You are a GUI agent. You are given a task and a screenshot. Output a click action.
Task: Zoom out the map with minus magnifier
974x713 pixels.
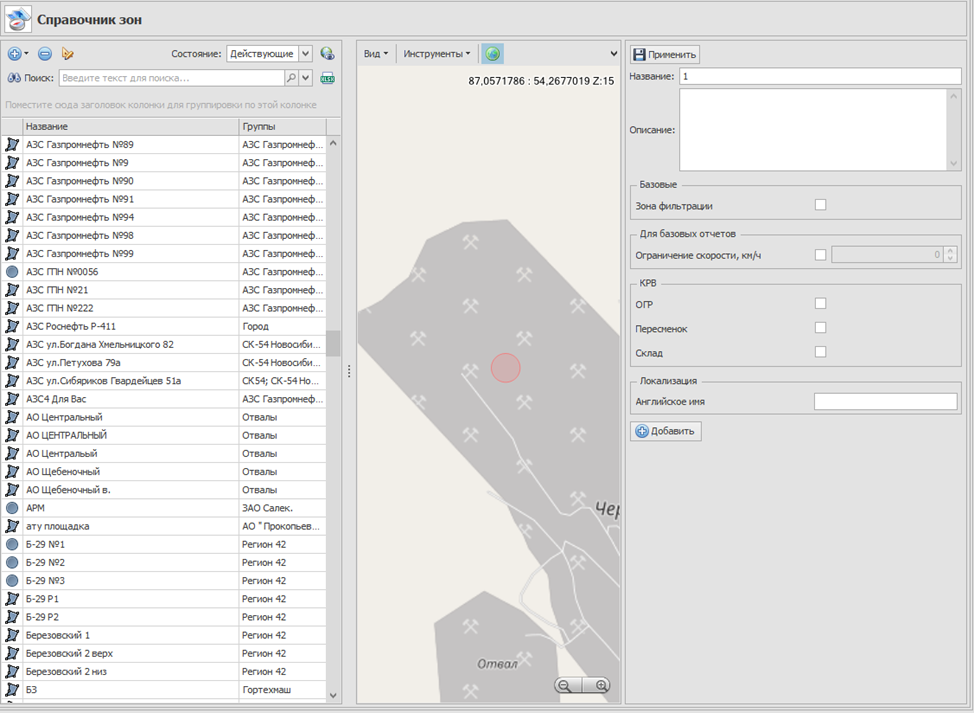565,686
